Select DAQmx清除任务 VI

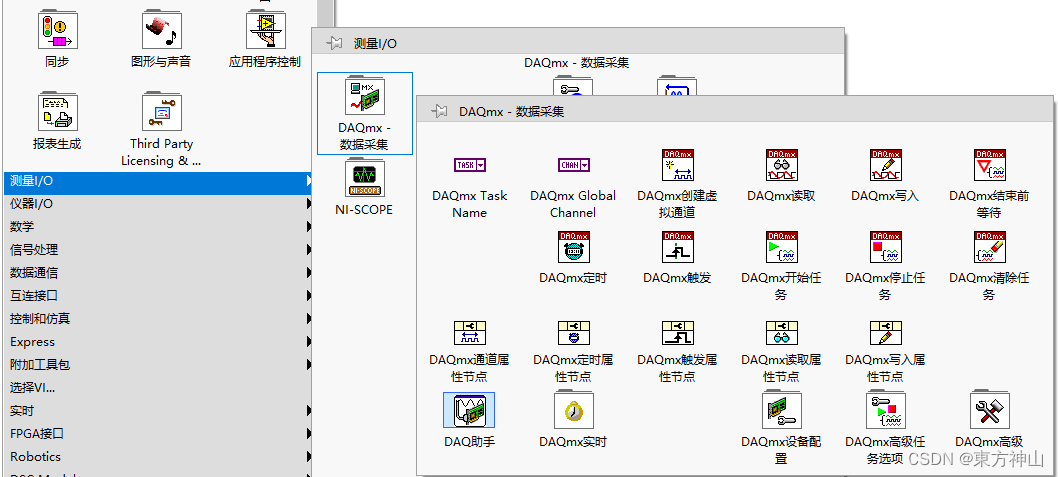[990, 247]
